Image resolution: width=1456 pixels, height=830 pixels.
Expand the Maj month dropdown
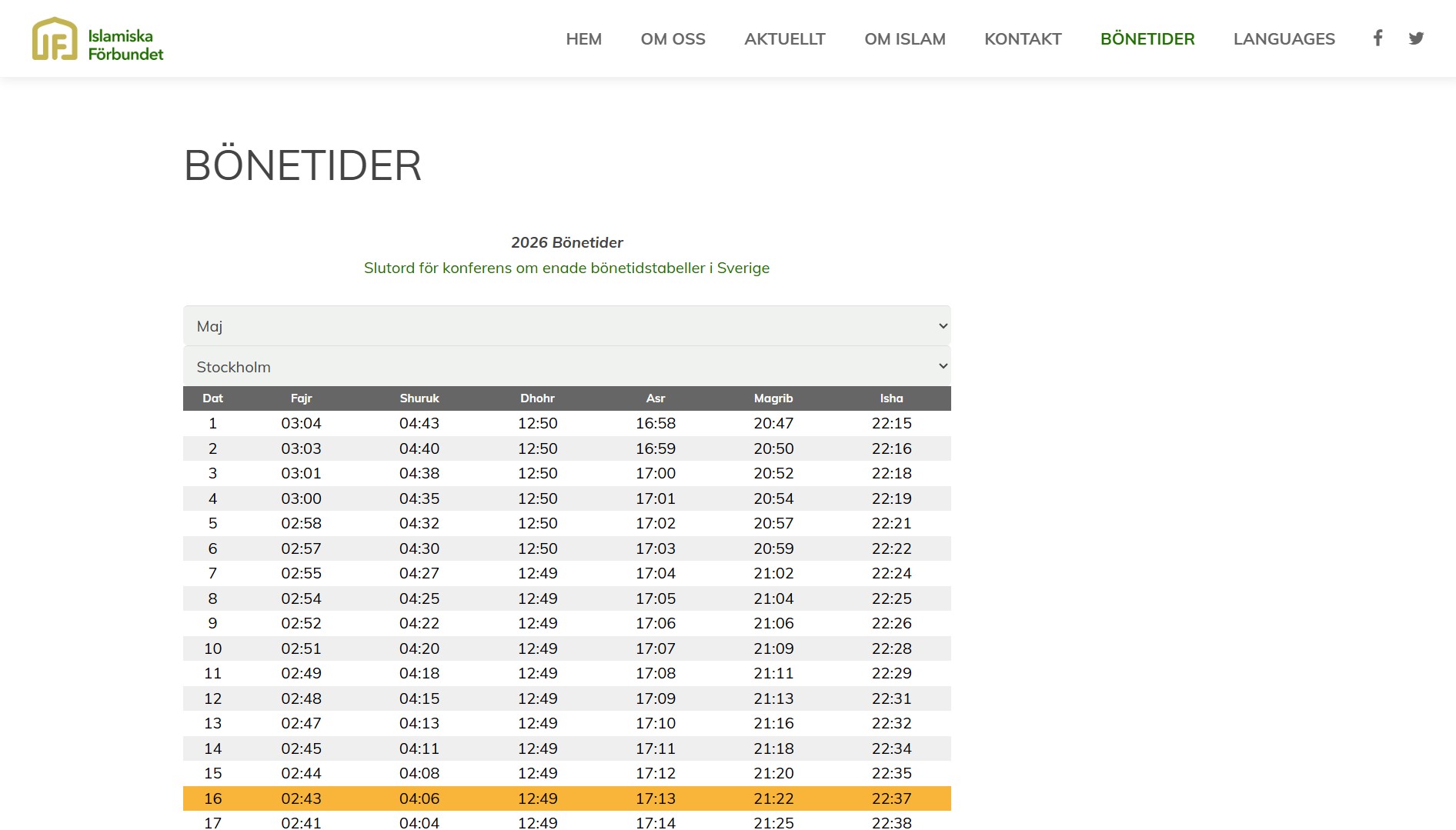tap(566, 326)
